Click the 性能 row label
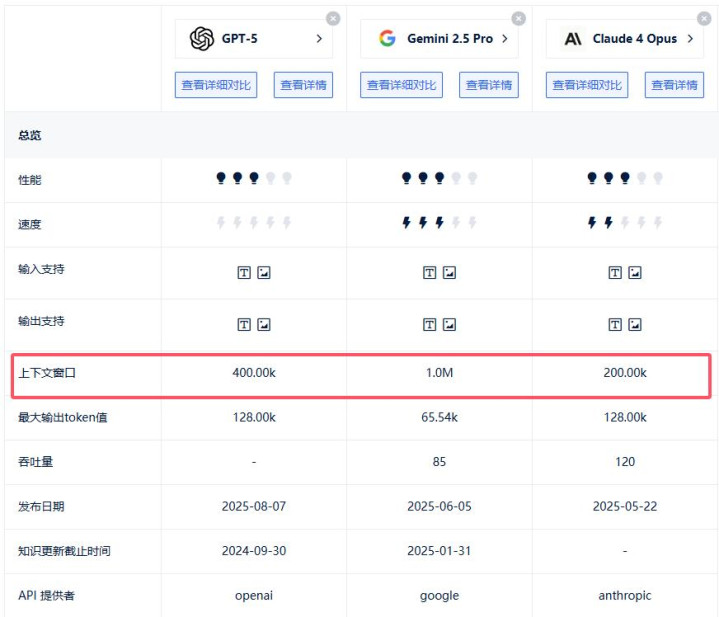Image resolution: width=719 pixels, height=617 pixels. [30, 180]
